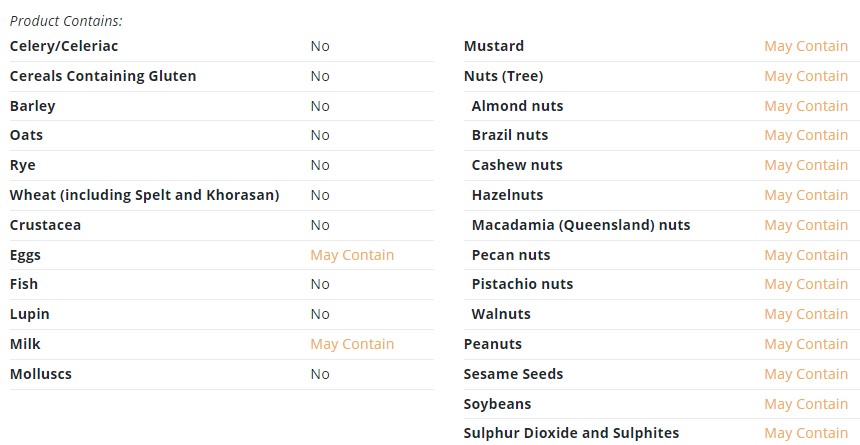Click the May Contain value for Eggs
The image size is (860, 445).
pyautogui.click(x=352, y=255)
